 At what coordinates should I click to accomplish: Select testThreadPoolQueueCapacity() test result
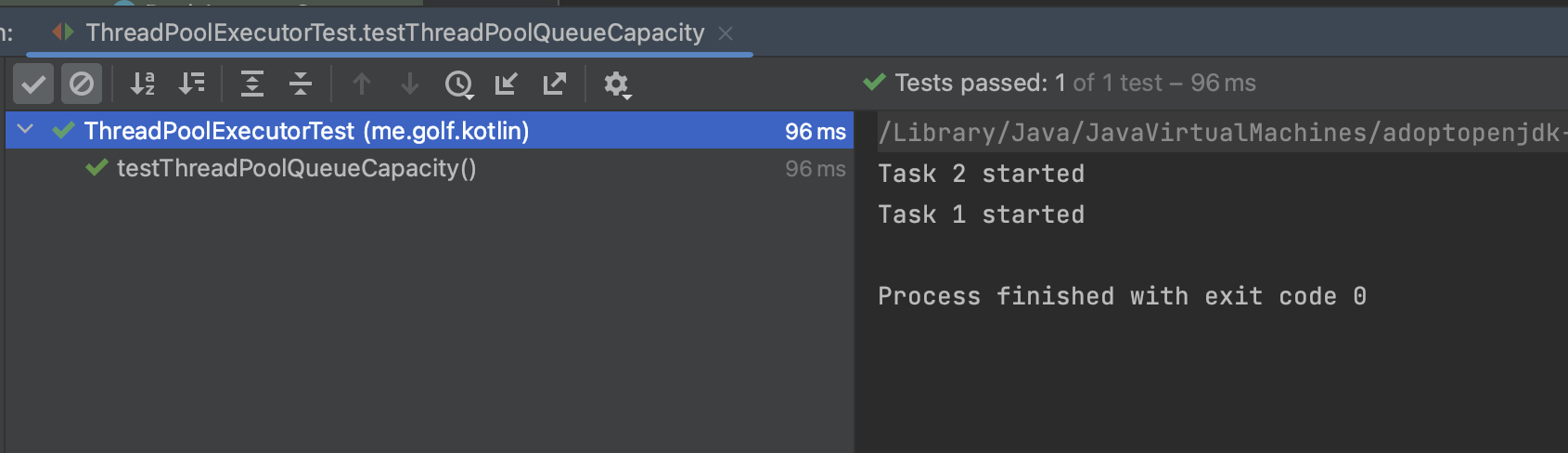click(296, 169)
